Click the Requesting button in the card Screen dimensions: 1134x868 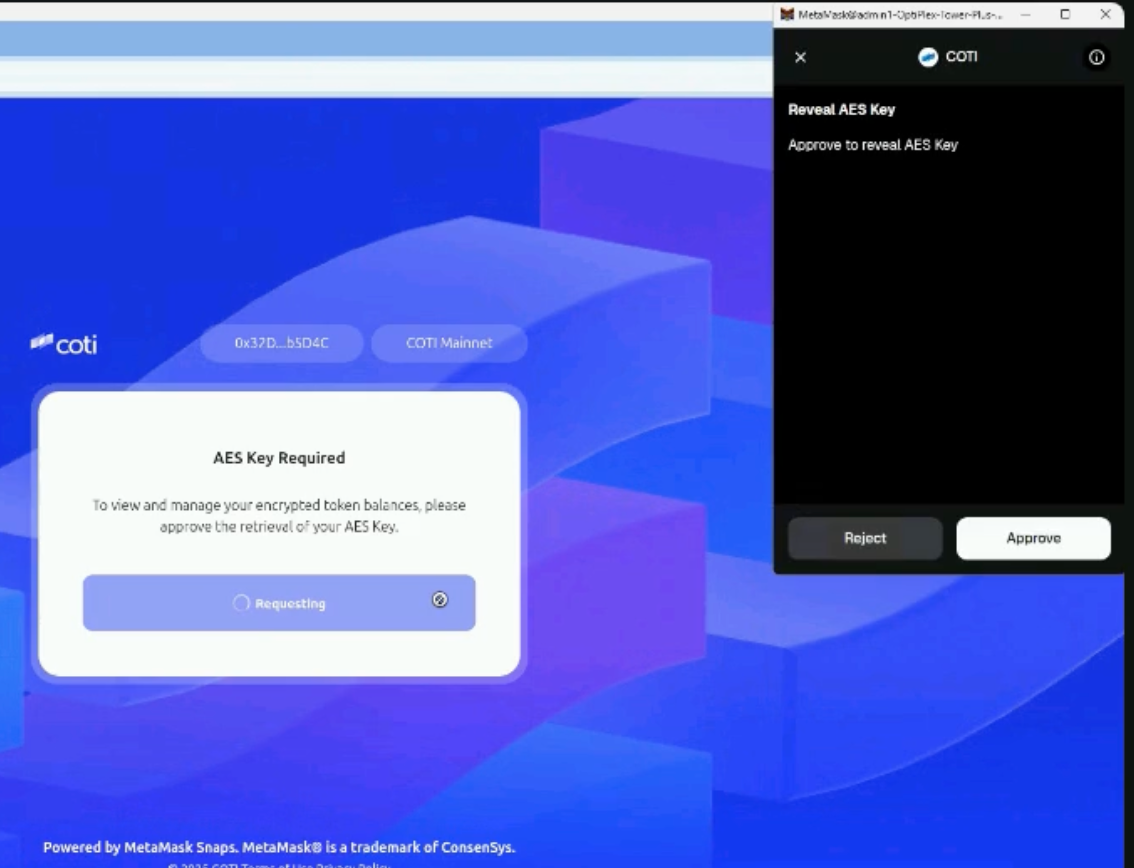click(279, 603)
